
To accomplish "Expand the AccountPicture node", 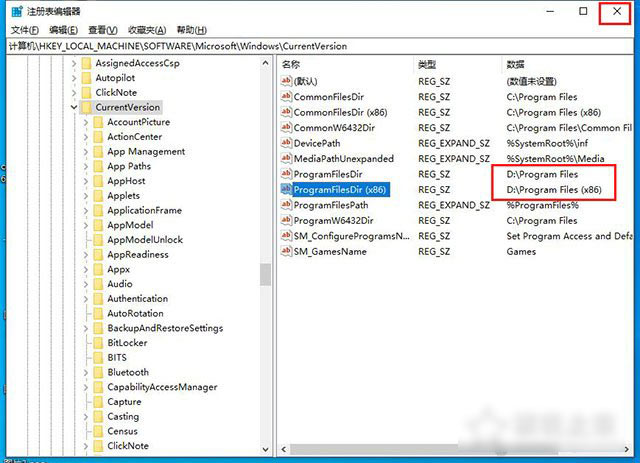I will coord(86,122).
